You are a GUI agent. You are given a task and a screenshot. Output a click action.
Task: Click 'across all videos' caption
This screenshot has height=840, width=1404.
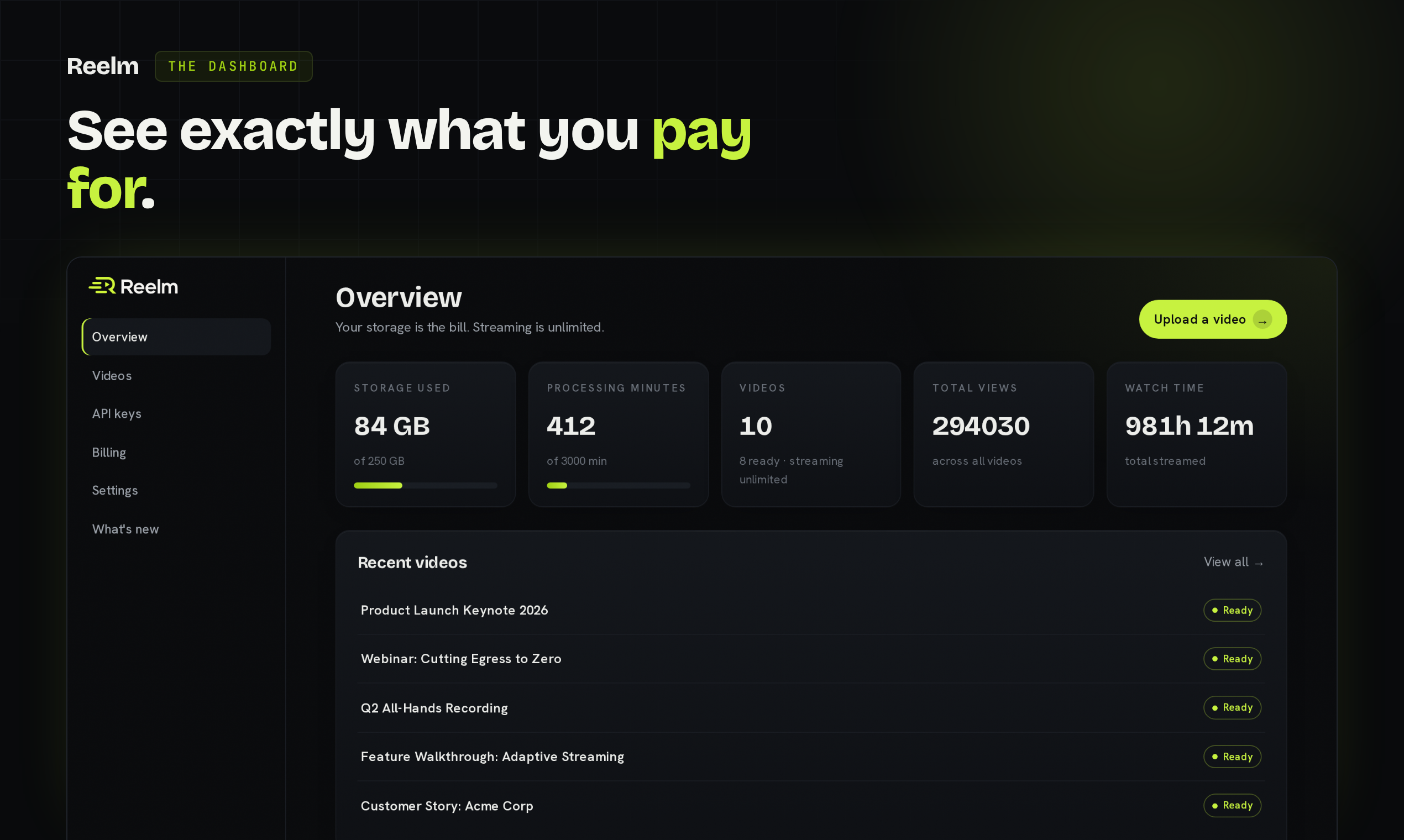pos(977,461)
